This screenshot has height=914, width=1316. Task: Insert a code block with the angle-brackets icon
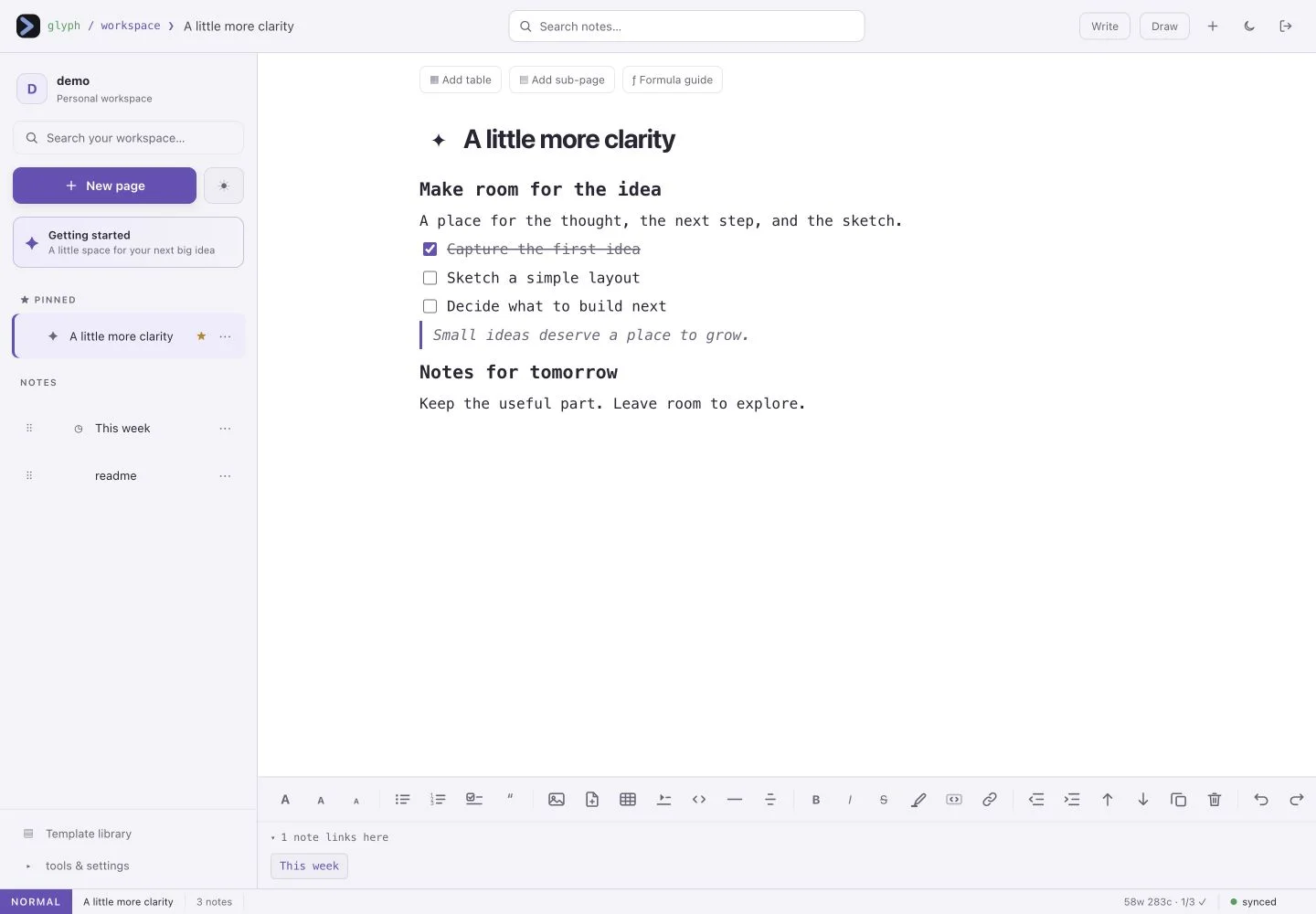pos(699,800)
